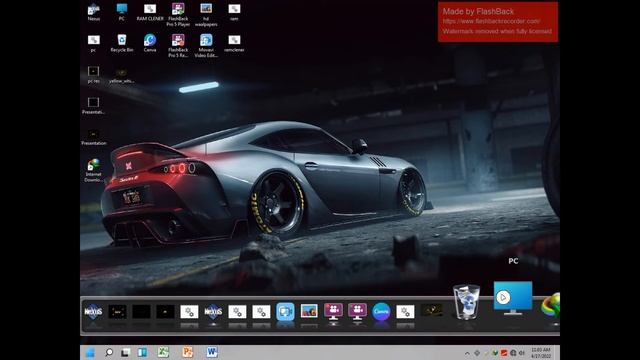Select the fully labeled 'Presentation' desktop file

point(93,137)
